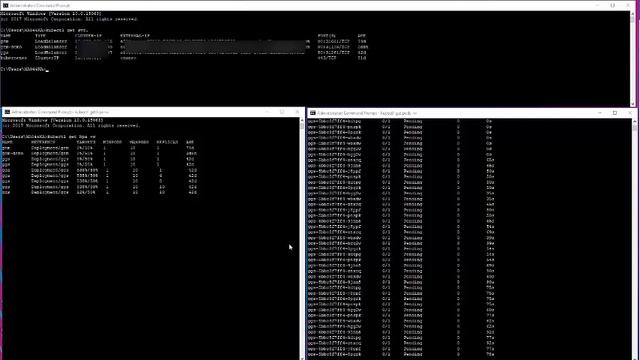Click the 'kubectl get hpa -w' command line
The height and width of the screenshot is (360, 640).
point(49,137)
